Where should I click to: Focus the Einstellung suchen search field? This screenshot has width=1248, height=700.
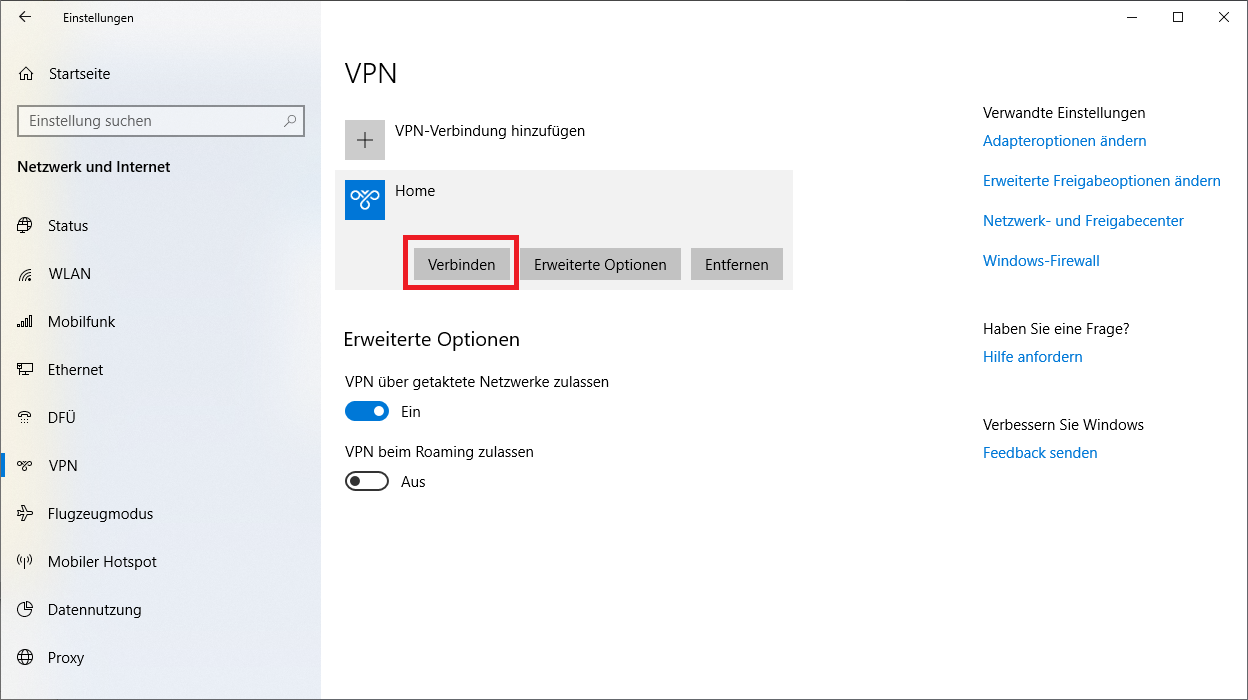click(150, 121)
